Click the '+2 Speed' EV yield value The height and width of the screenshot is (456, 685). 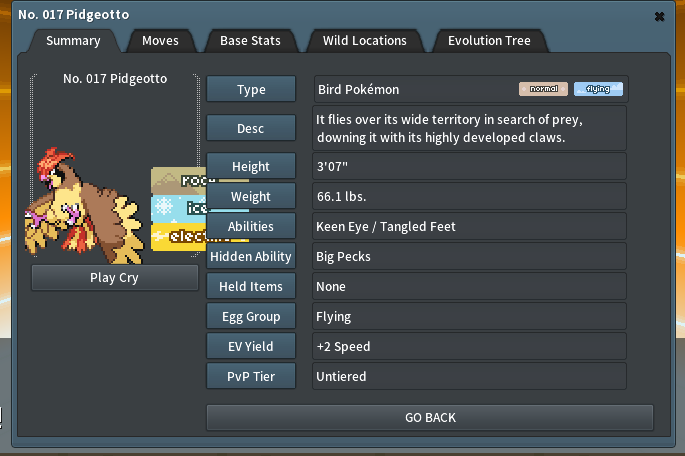(x=343, y=346)
